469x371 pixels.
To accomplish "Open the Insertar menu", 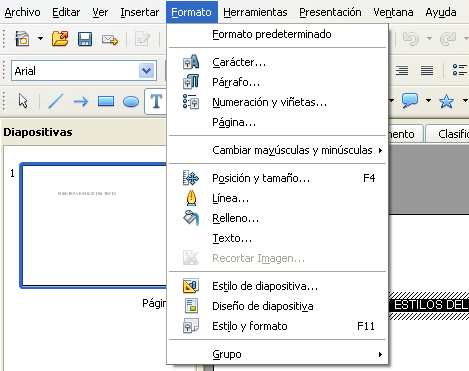I will coord(140,12).
